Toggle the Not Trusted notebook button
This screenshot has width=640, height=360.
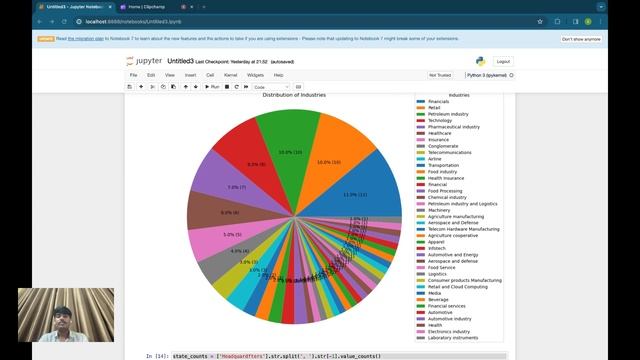440,75
